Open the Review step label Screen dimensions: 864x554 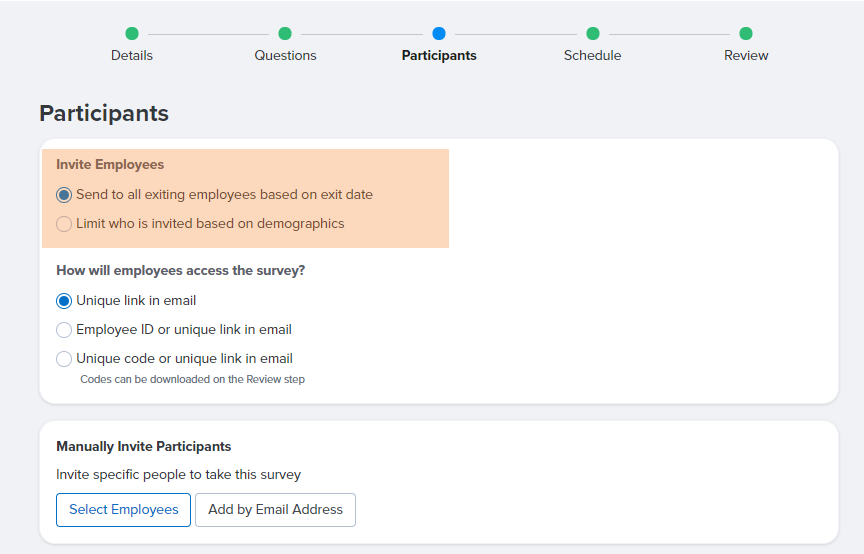[x=746, y=56]
